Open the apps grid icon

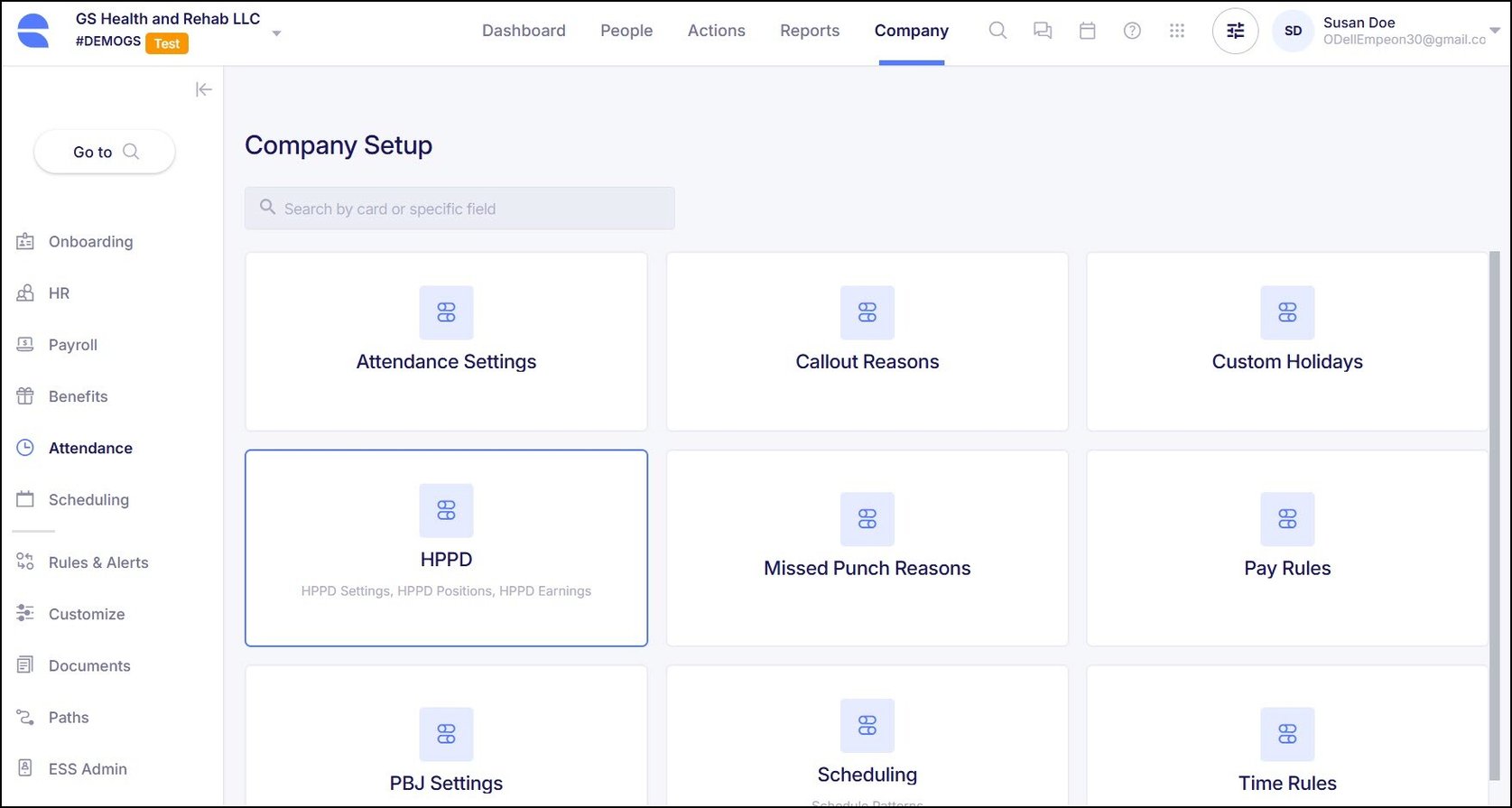pyautogui.click(x=1177, y=31)
